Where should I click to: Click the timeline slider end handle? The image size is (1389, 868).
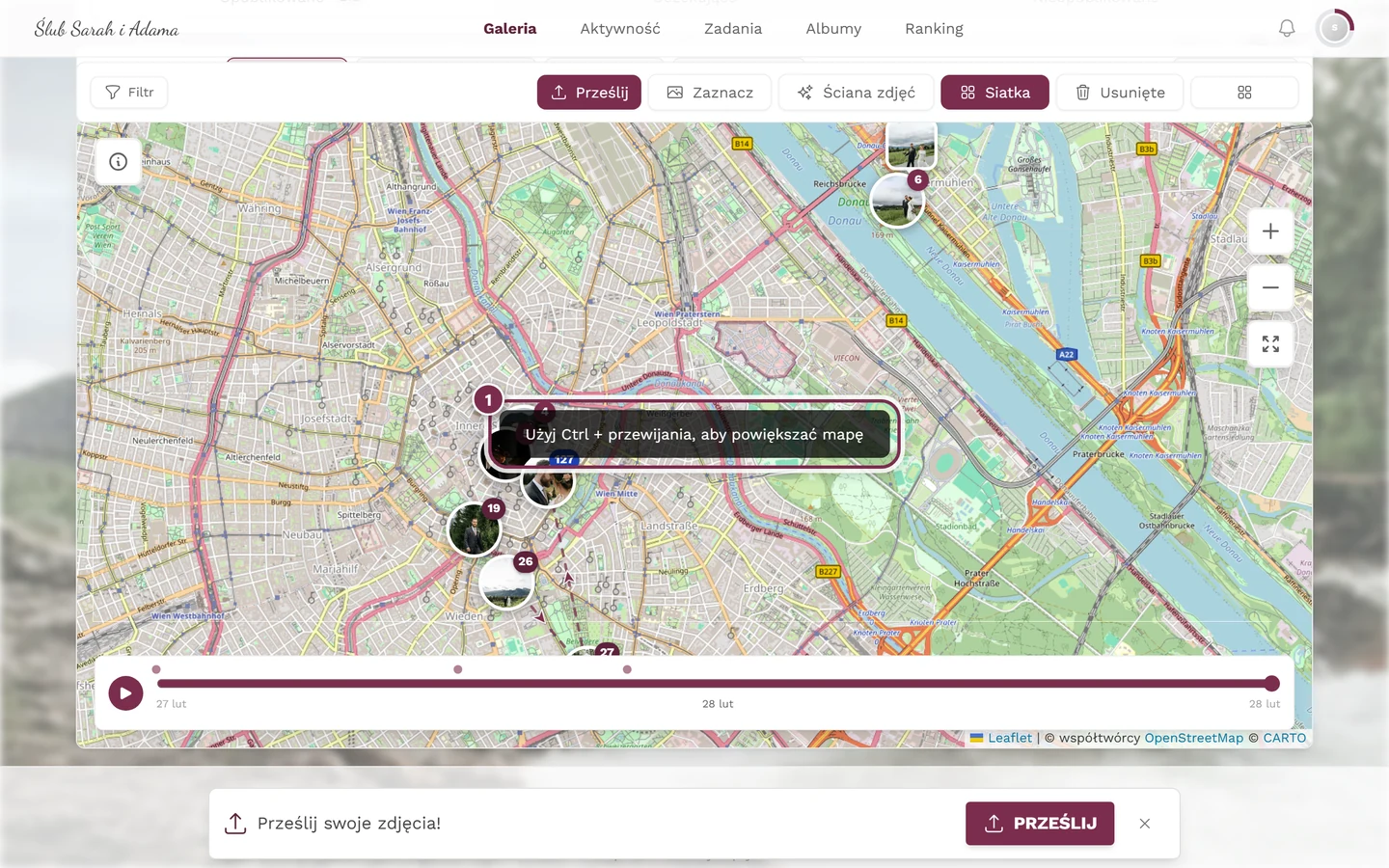pos(1272,684)
